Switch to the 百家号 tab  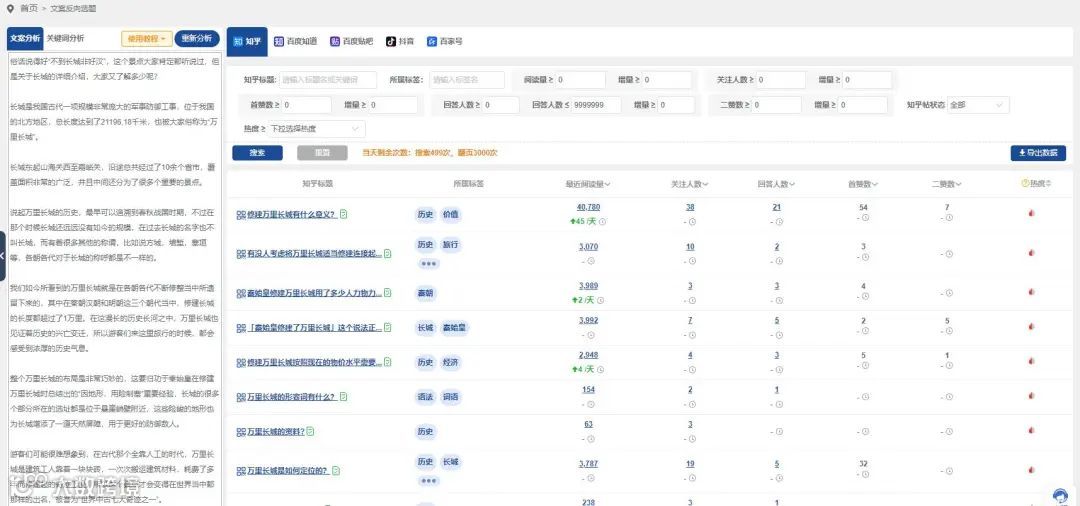[x=444, y=41]
